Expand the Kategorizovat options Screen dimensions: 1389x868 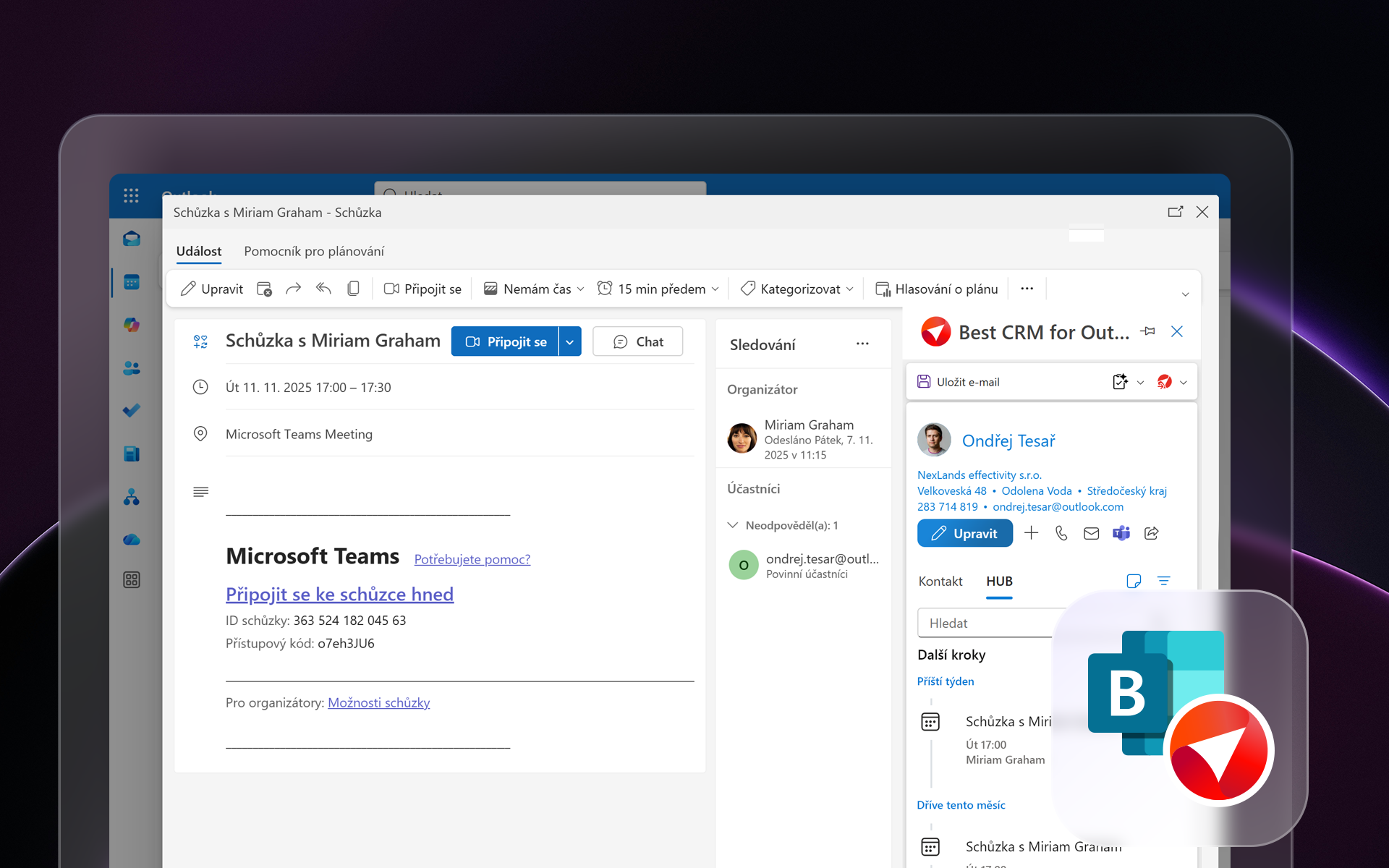click(850, 289)
